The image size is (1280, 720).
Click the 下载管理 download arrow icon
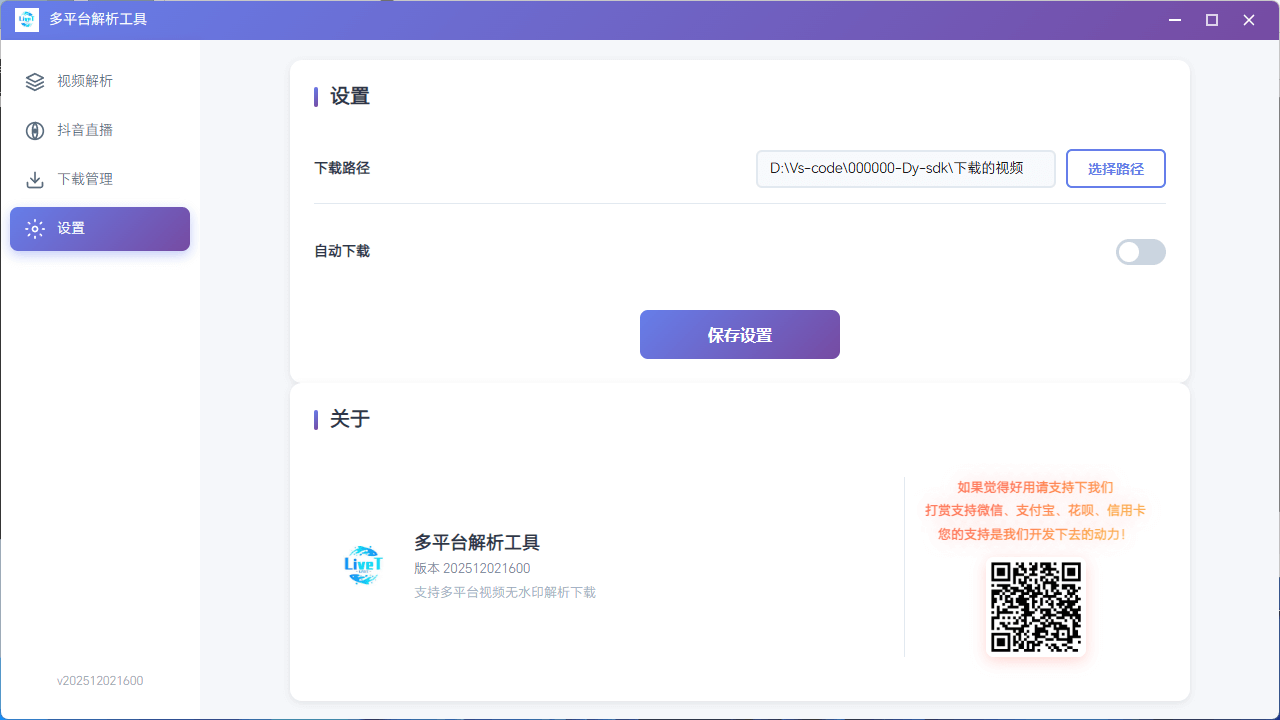(35, 179)
